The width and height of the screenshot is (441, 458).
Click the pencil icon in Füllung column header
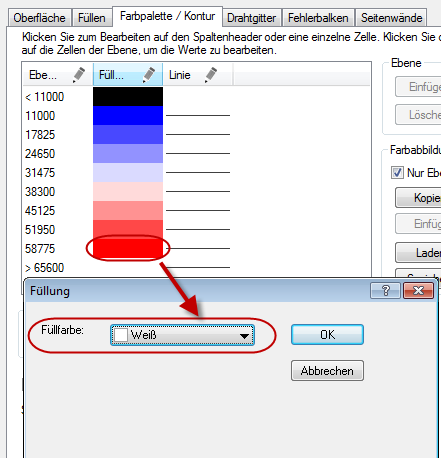pyautogui.click(x=149, y=75)
